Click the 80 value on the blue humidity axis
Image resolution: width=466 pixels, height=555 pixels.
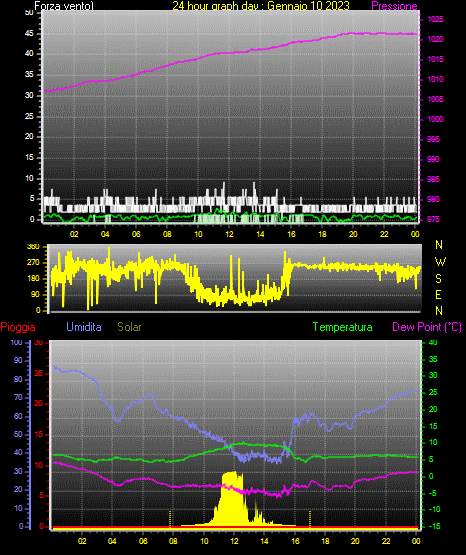(x=18, y=379)
